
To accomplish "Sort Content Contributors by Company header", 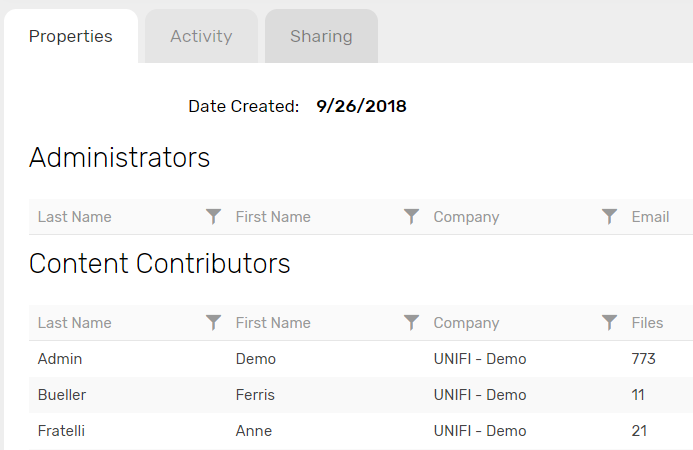I will click(466, 323).
